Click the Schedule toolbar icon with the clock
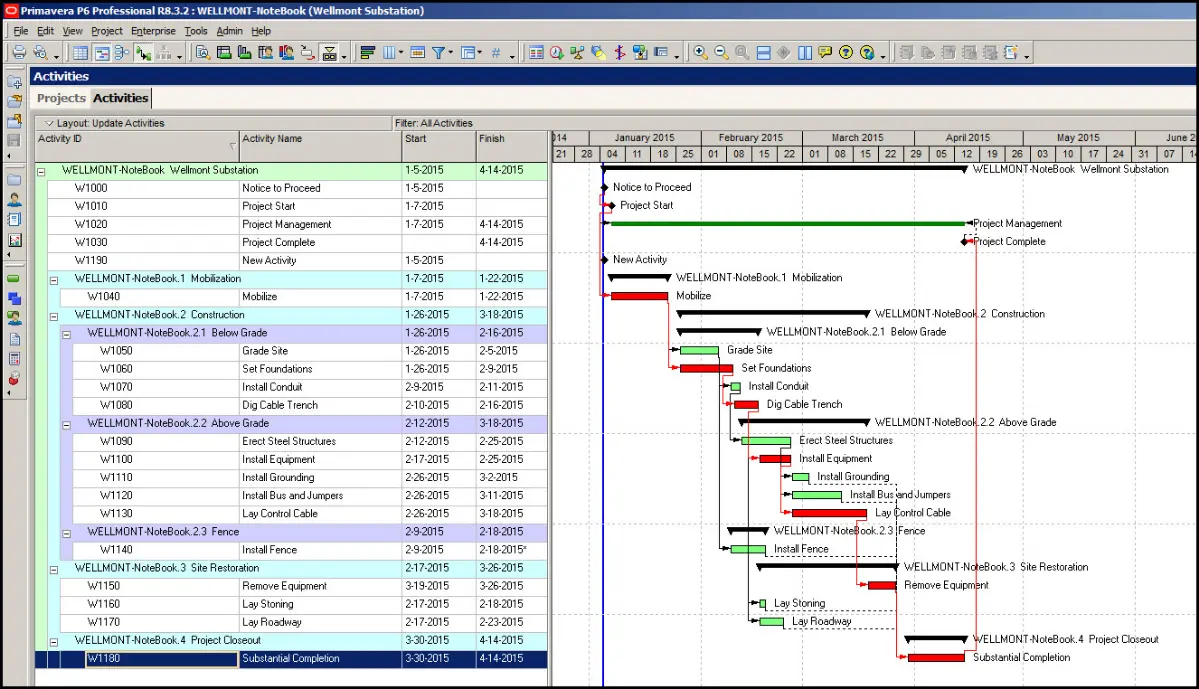The width and height of the screenshot is (1199, 689). click(x=557, y=53)
